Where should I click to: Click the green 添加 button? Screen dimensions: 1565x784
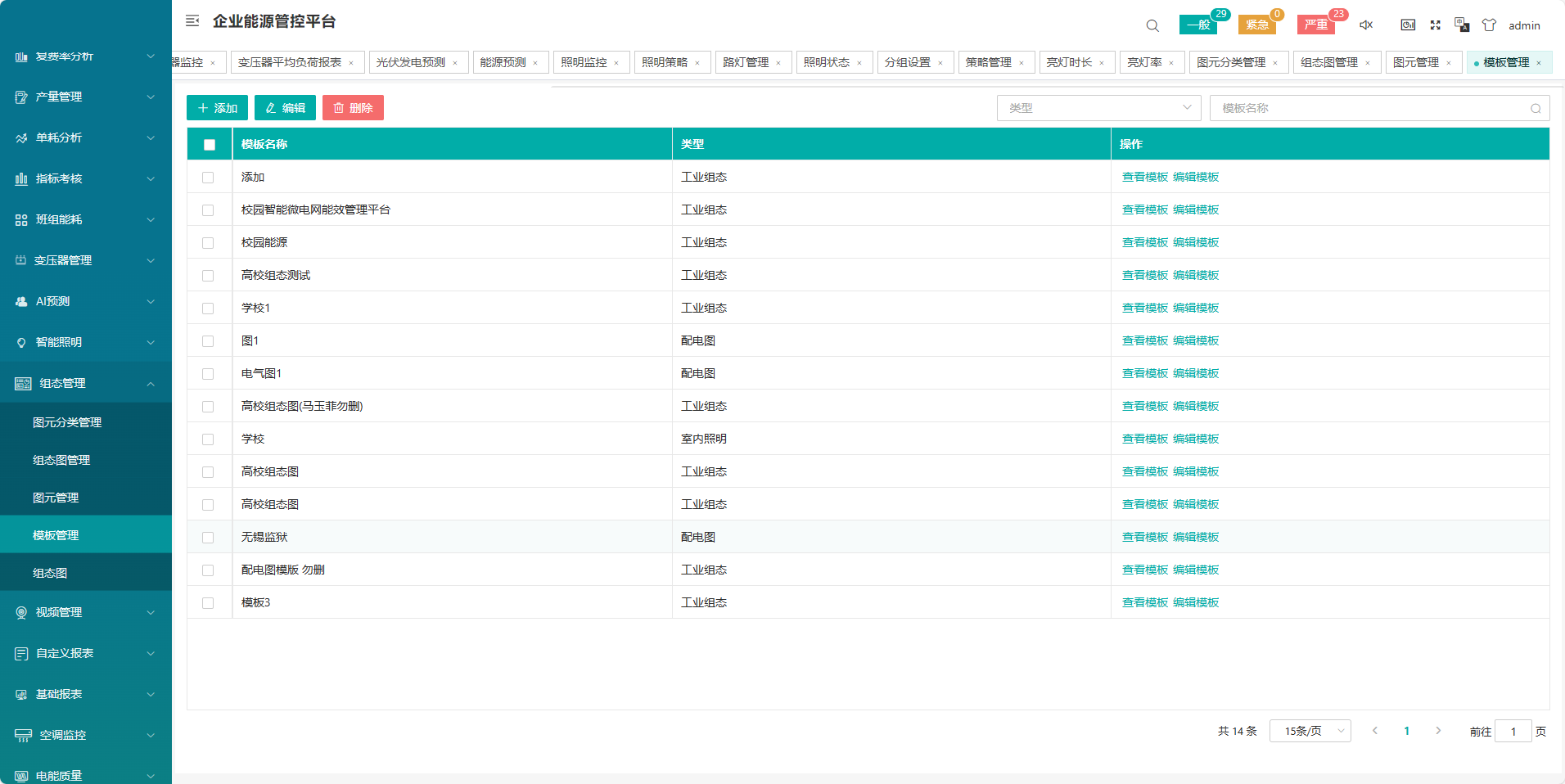pos(217,108)
